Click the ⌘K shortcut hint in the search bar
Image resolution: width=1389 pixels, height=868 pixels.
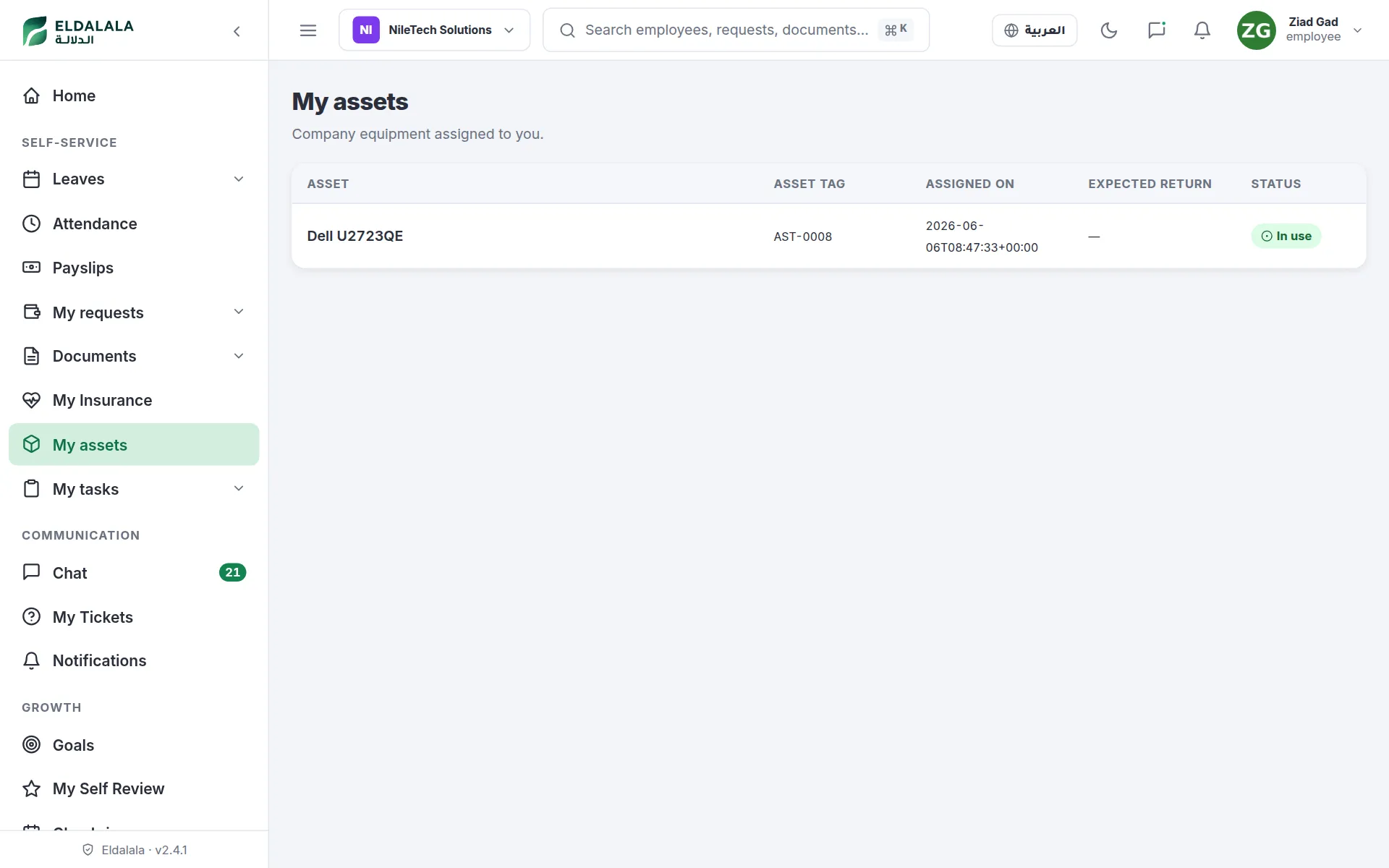click(895, 30)
